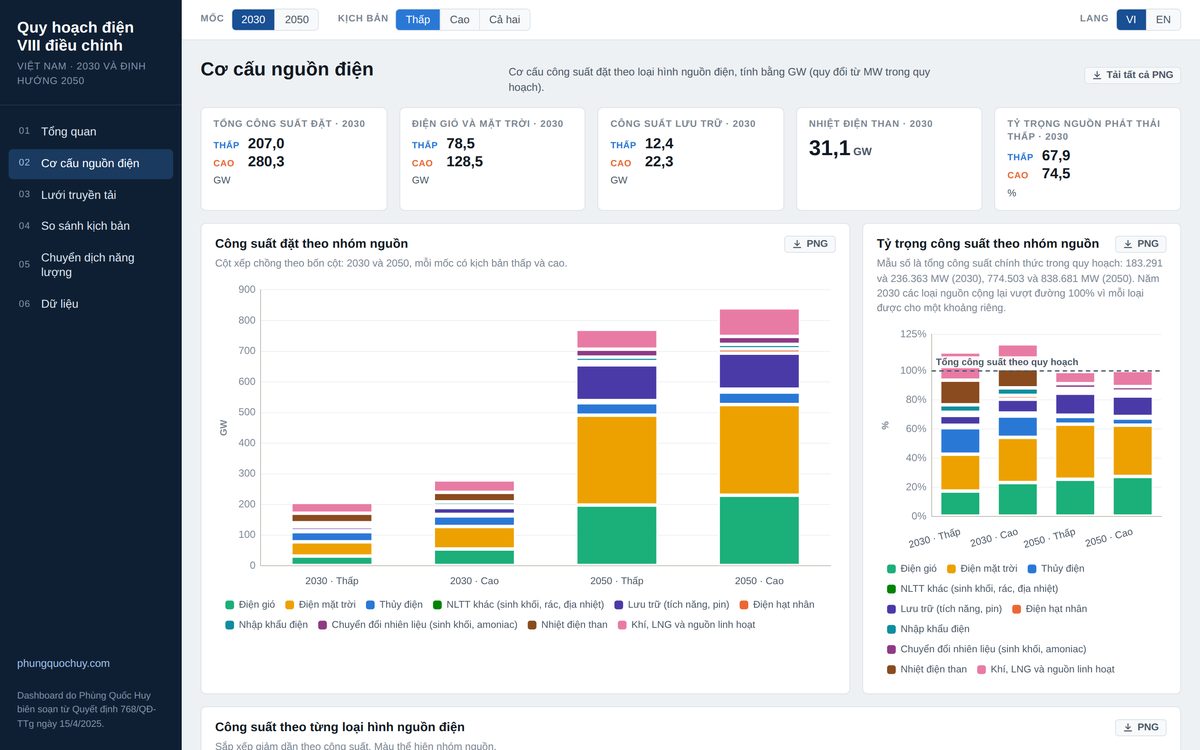The width and height of the screenshot is (1200, 750).
Task: Toggle Khí, LNG legend in main chart
Action: [x=686, y=625]
